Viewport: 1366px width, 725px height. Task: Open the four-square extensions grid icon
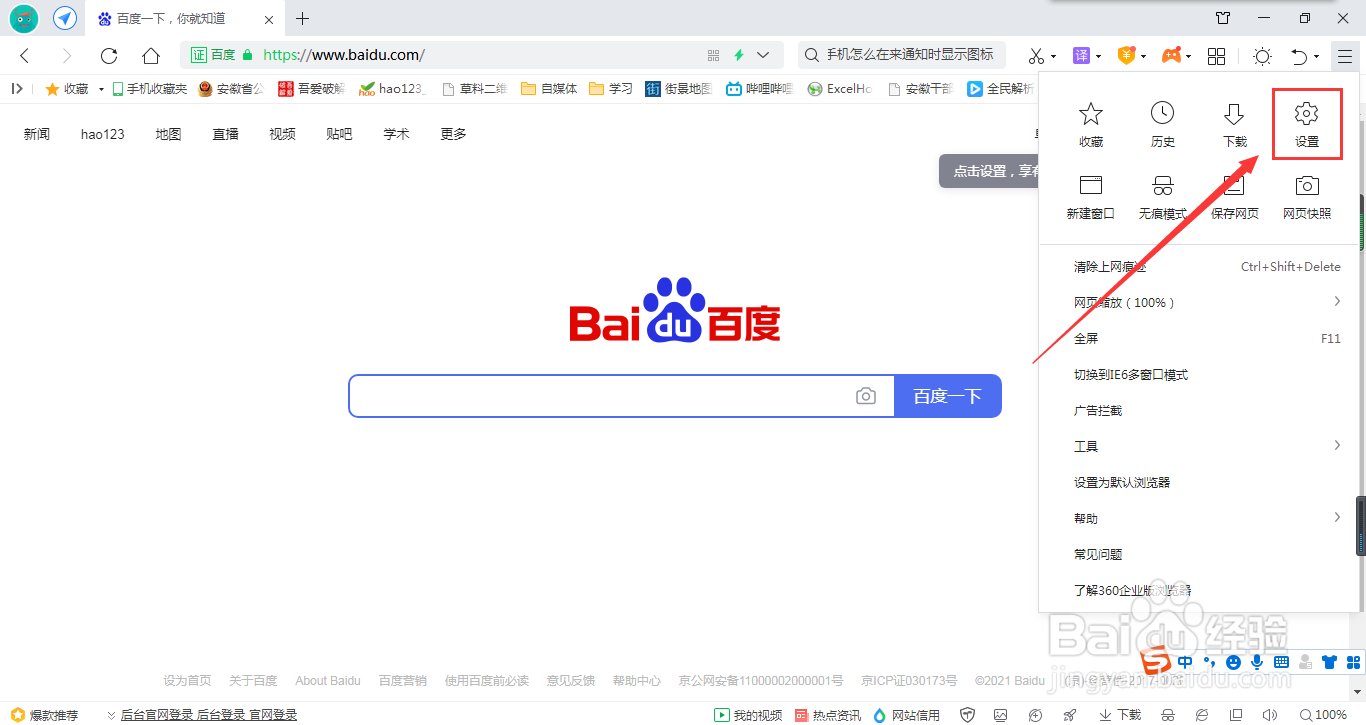pyautogui.click(x=1217, y=56)
